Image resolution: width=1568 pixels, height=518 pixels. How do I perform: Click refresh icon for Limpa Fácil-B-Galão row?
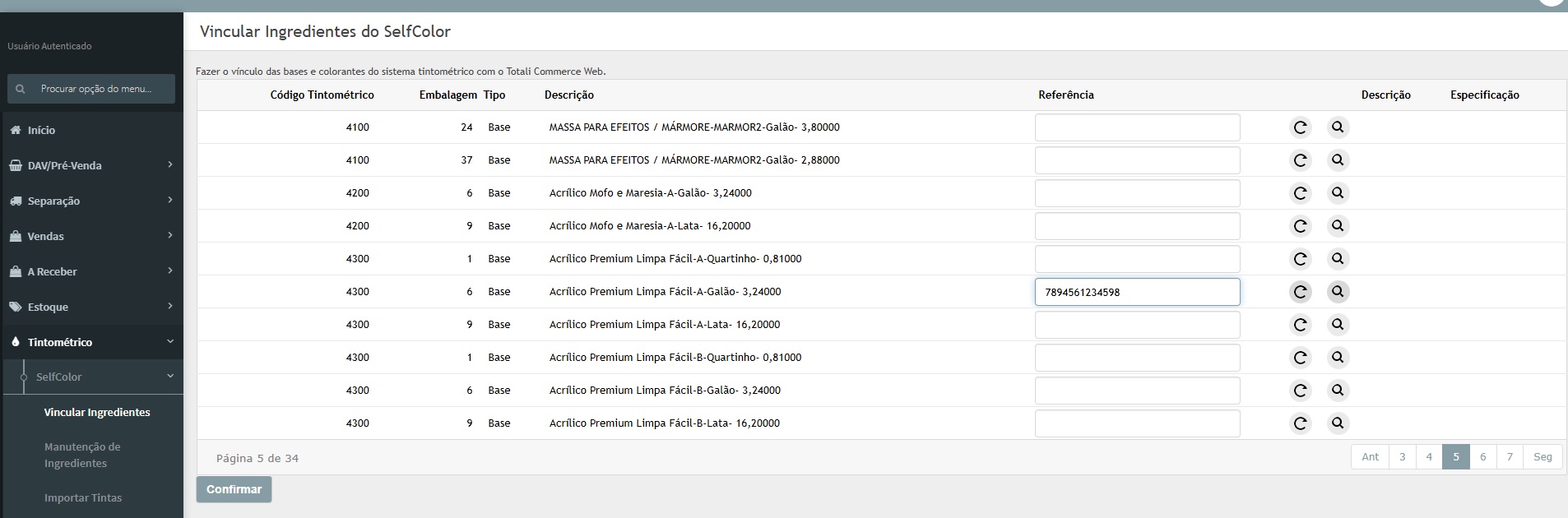1300,391
